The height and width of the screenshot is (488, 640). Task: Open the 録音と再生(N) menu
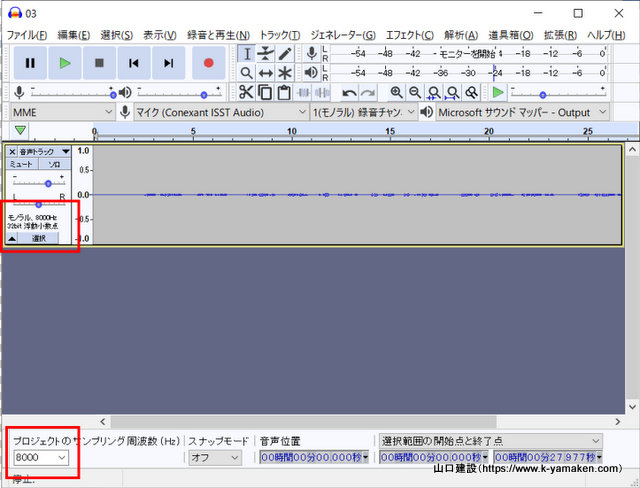pos(218,35)
